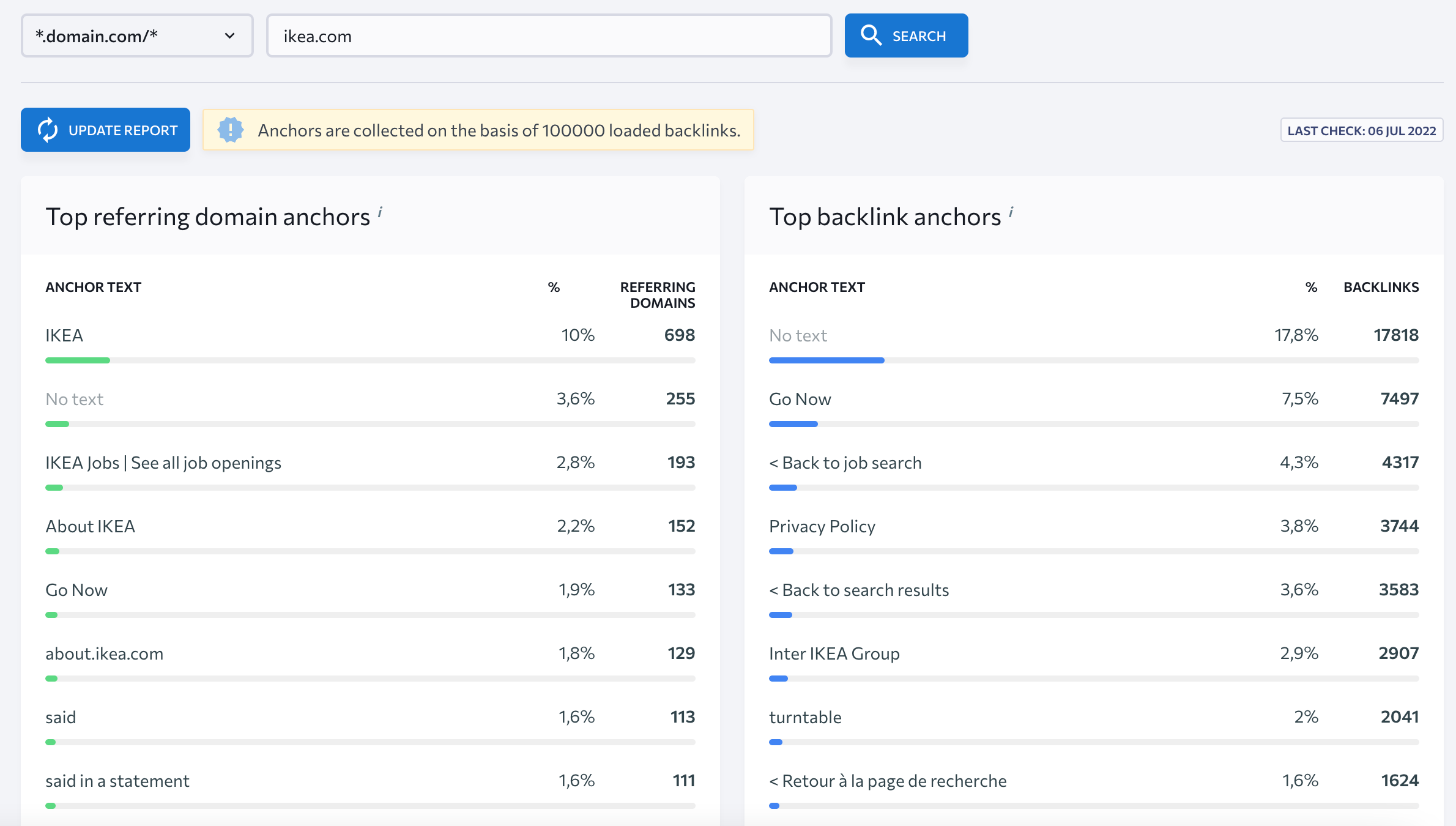Click Go Now anchor in backlink anchors list
The height and width of the screenshot is (826, 1456).
coord(800,399)
